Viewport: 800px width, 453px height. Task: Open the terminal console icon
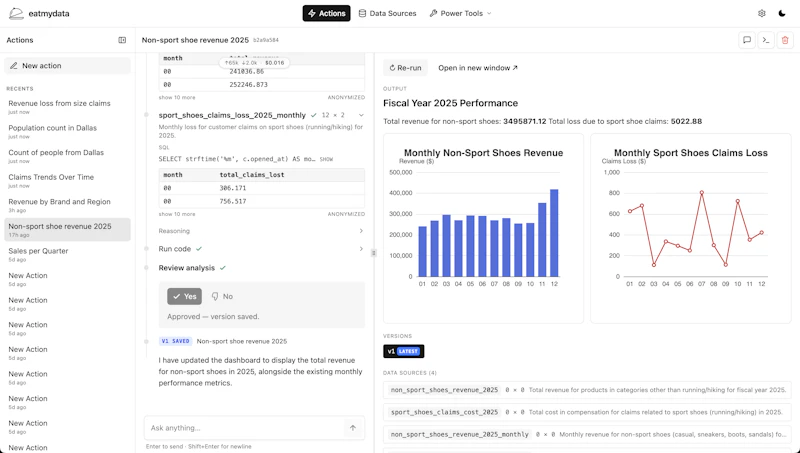(766, 40)
